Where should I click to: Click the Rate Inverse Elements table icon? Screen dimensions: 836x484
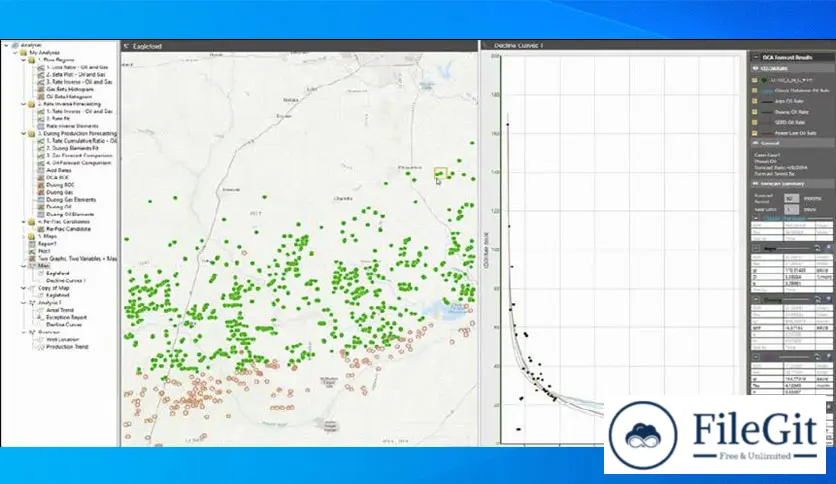click(x=41, y=126)
